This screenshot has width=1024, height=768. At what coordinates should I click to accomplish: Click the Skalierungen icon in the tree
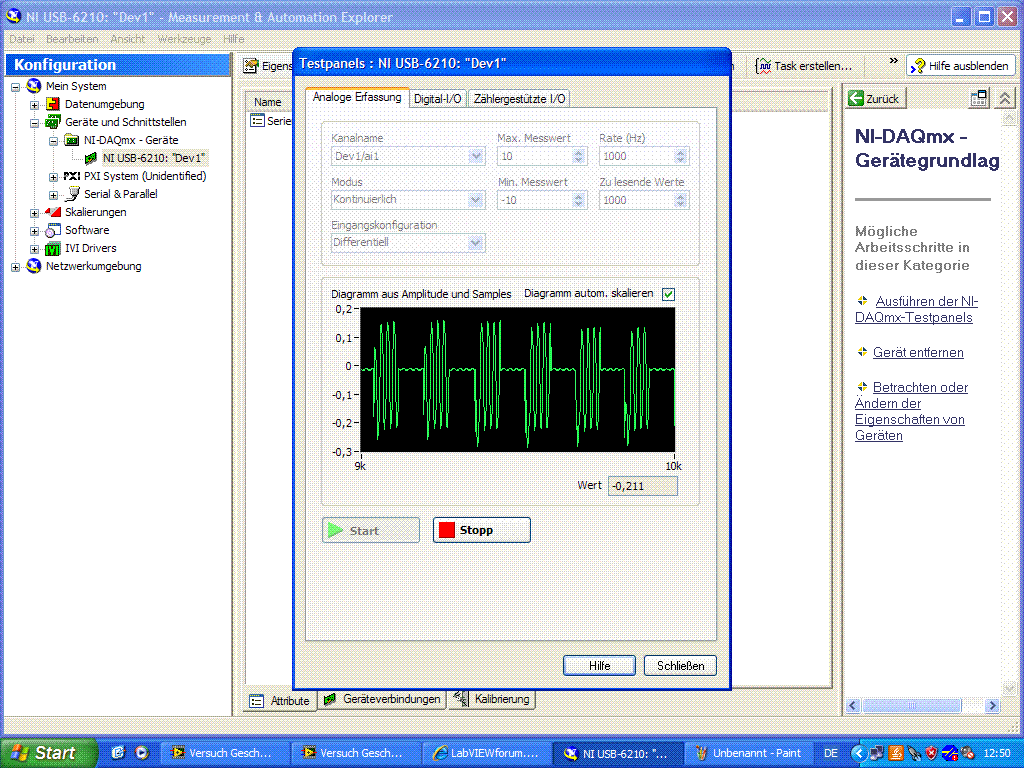(54, 212)
